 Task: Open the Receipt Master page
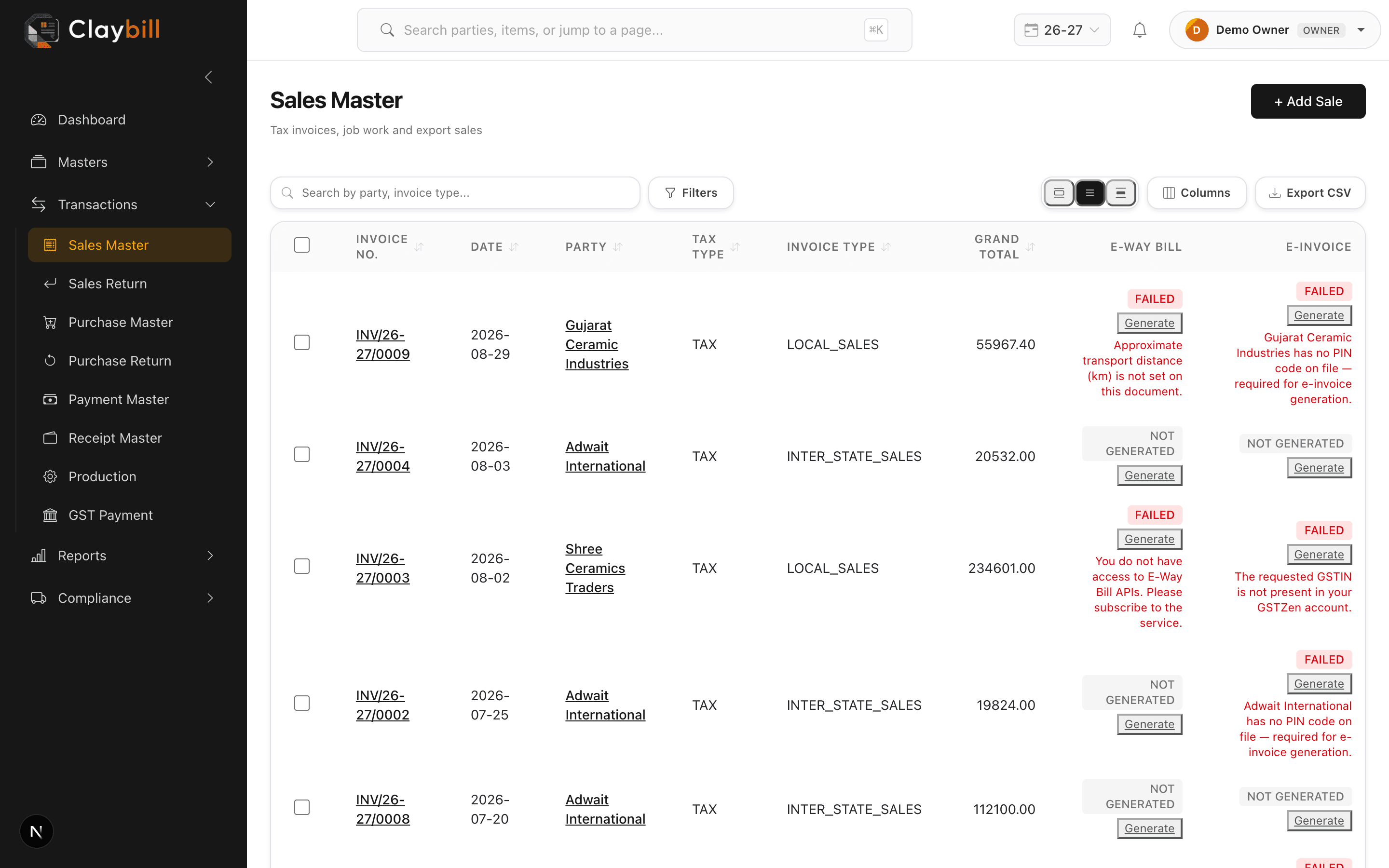(130, 438)
